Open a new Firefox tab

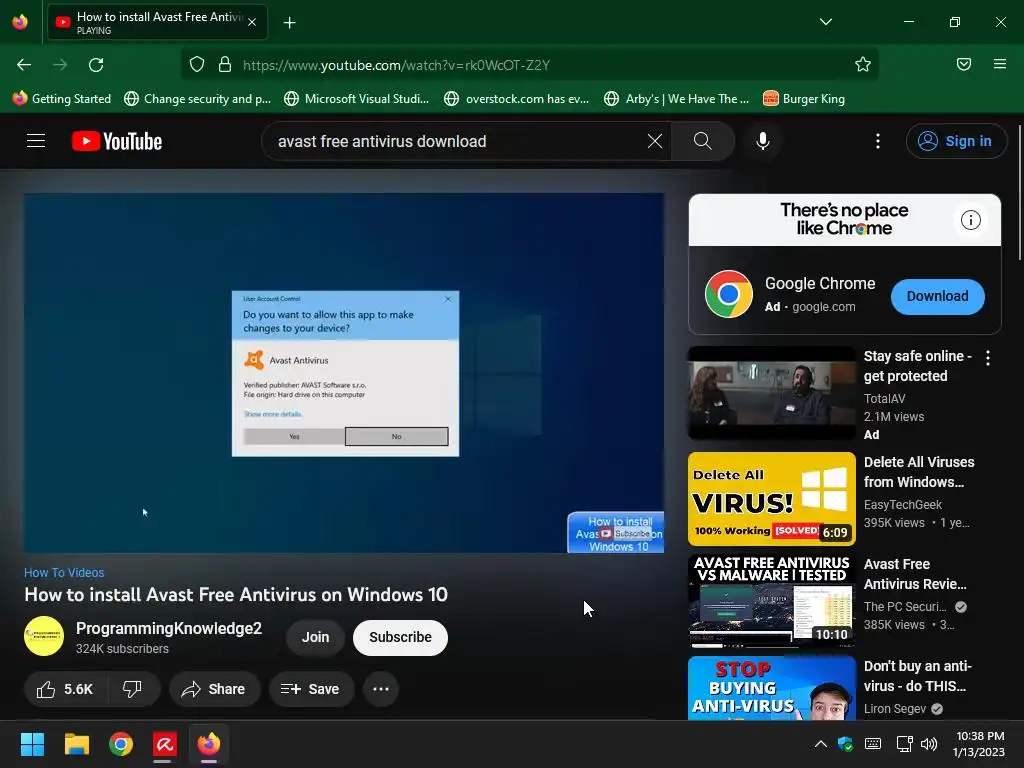coord(289,23)
